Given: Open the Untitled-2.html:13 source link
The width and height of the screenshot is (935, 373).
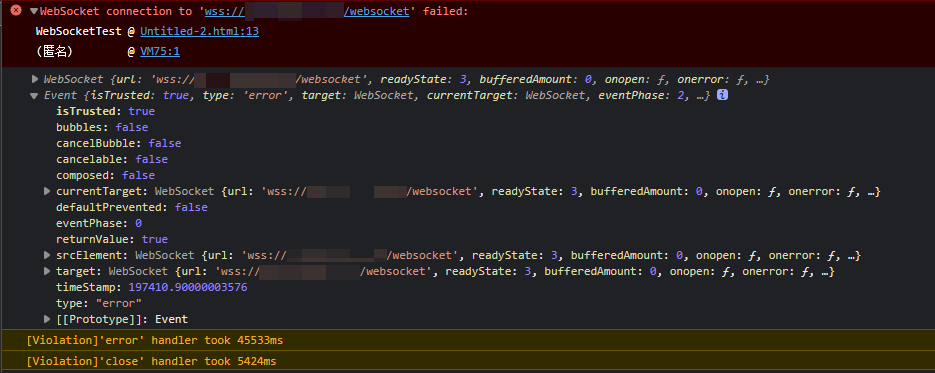Looking at the screenshot, I should click(199, 32).
